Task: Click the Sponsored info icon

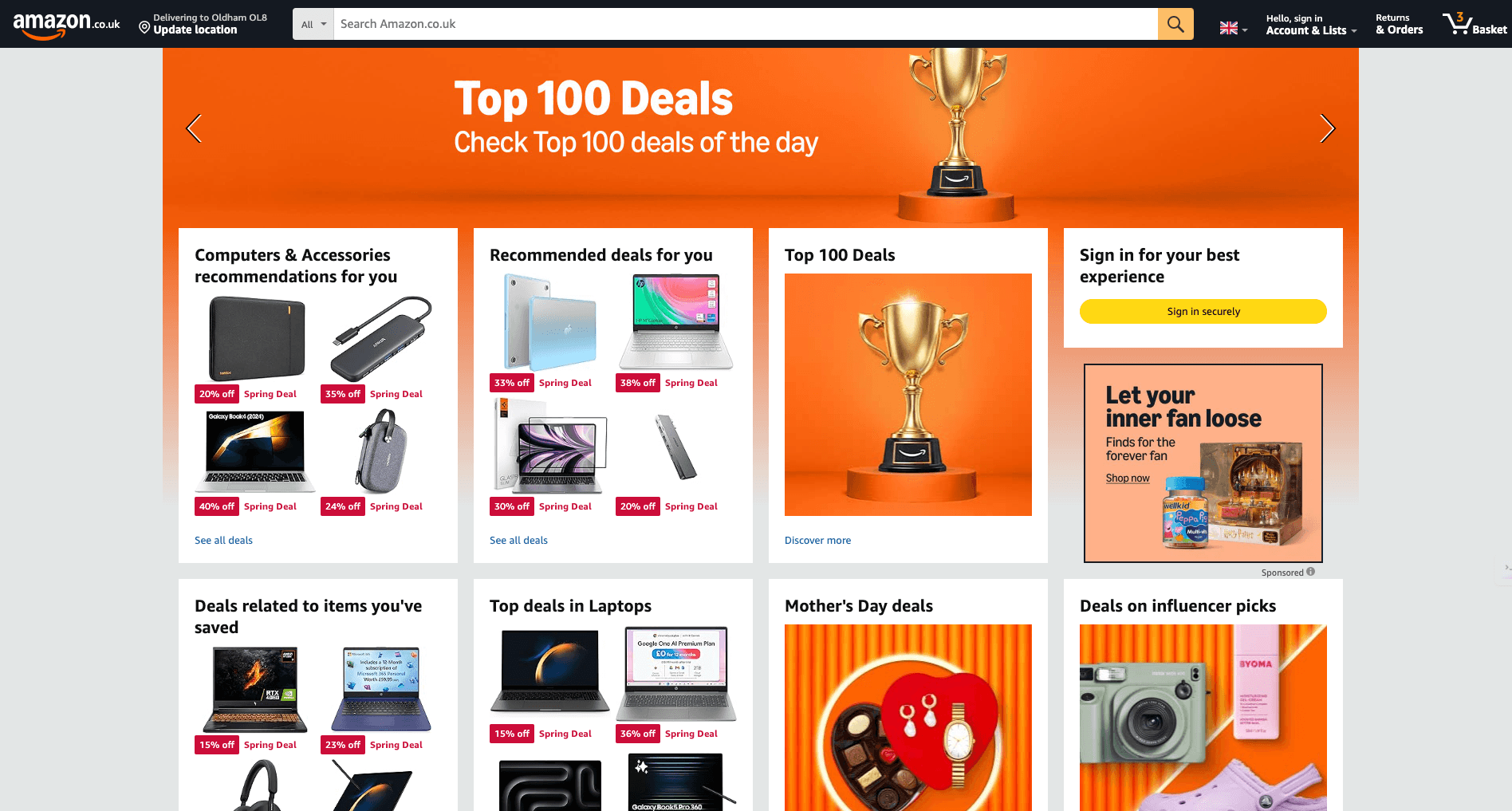Action: coord(1310,572)
